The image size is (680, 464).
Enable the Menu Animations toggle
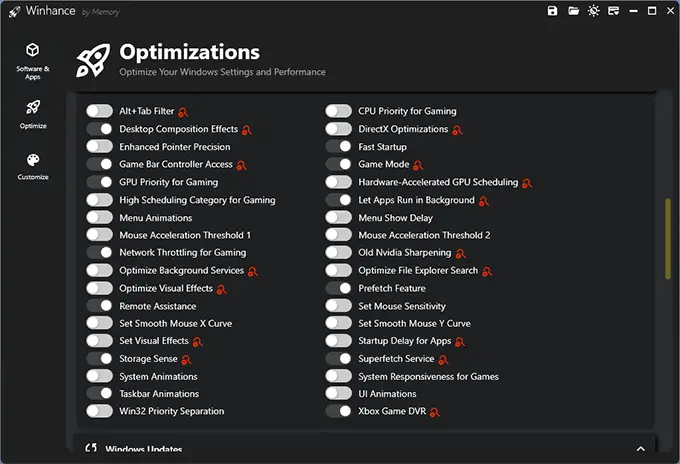(x=99, y=218)
